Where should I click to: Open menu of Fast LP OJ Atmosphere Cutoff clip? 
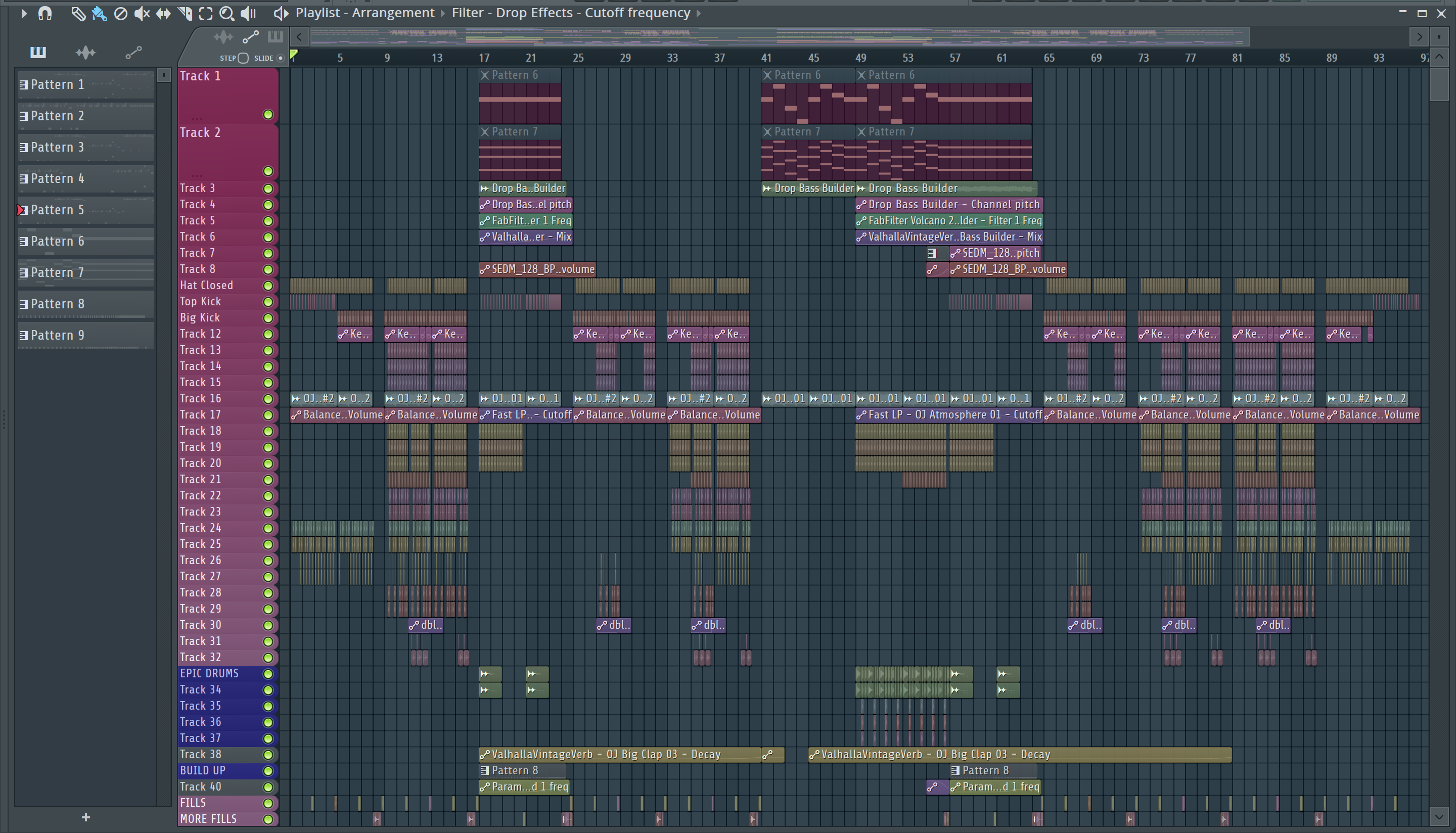(x=861, y=415)
